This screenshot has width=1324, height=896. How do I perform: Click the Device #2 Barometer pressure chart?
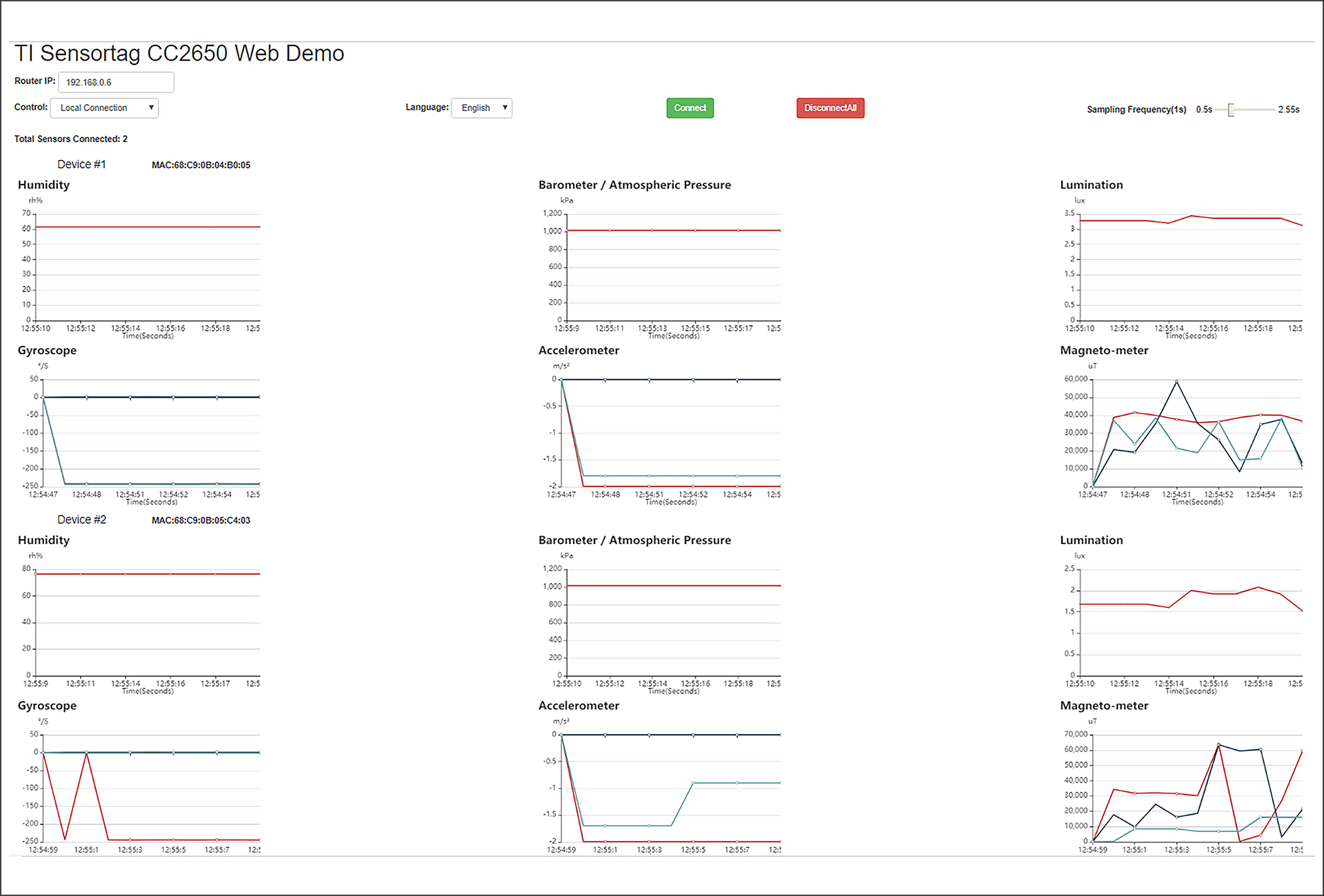coord(661,623)
